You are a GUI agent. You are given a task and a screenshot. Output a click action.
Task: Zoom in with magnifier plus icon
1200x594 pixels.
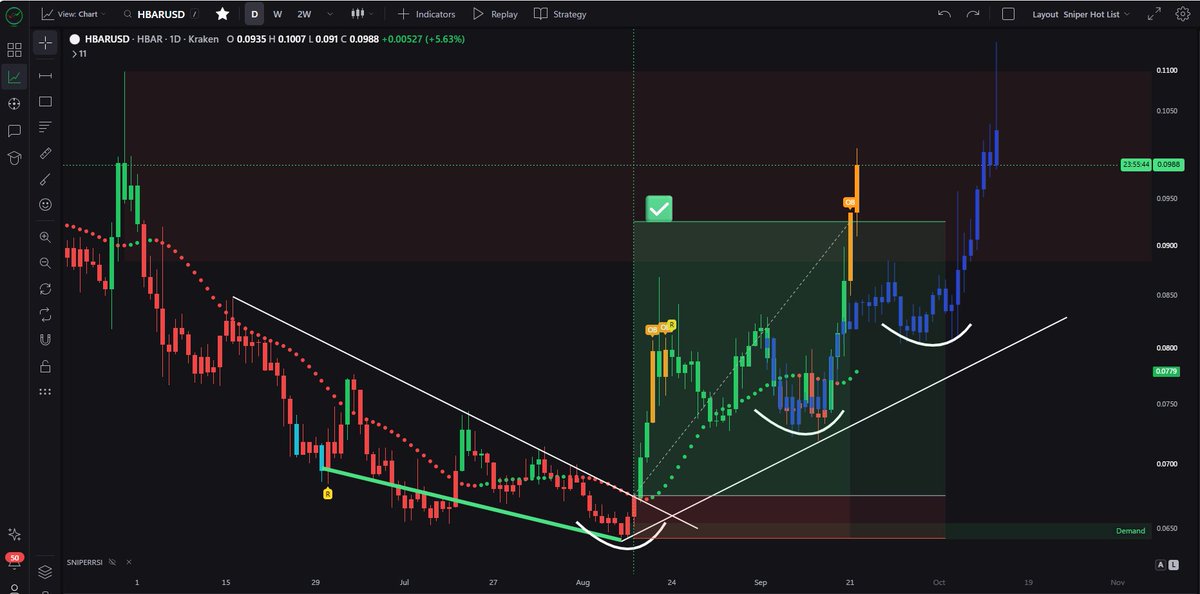(45, 237)
